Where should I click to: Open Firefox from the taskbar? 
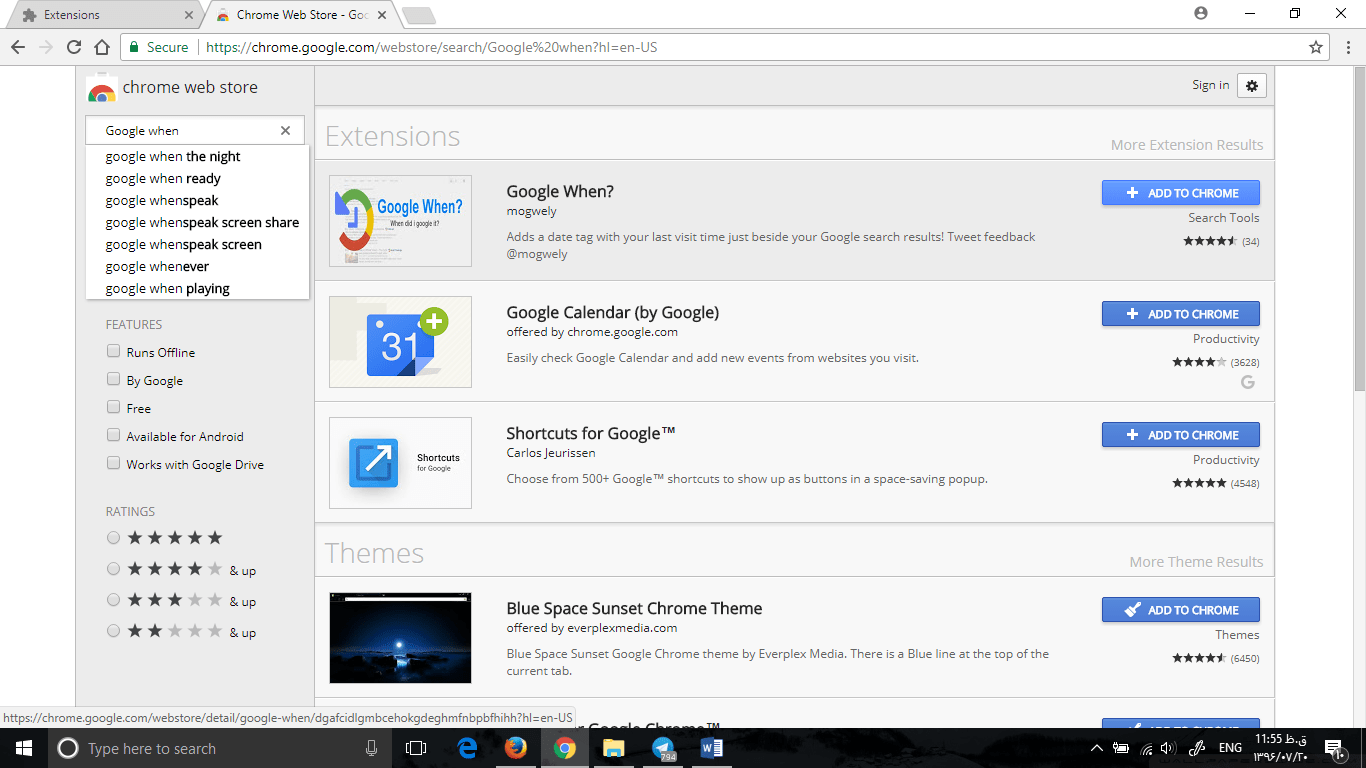(515, 748)
